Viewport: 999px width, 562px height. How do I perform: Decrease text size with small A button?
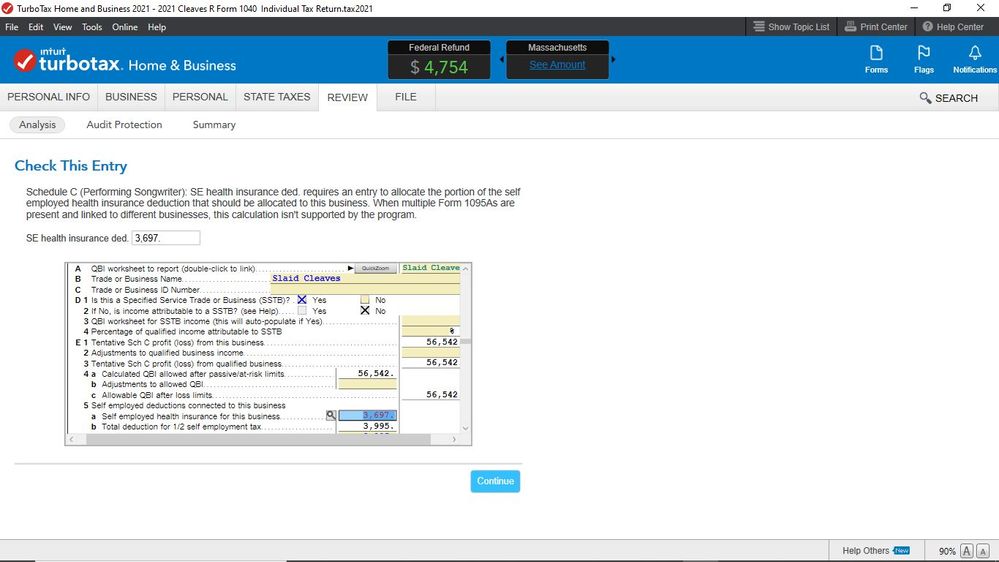983,551
